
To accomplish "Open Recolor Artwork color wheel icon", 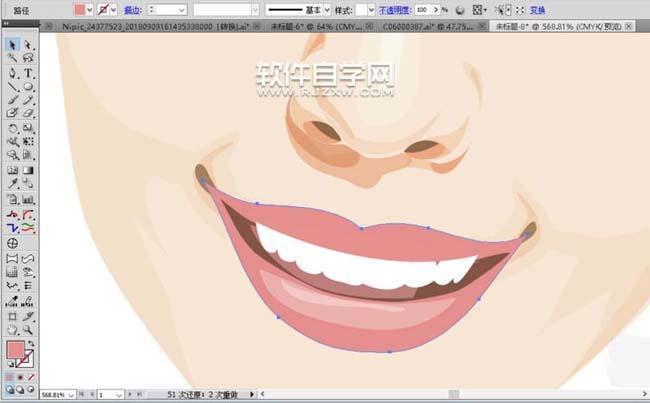I will [459, 10].
